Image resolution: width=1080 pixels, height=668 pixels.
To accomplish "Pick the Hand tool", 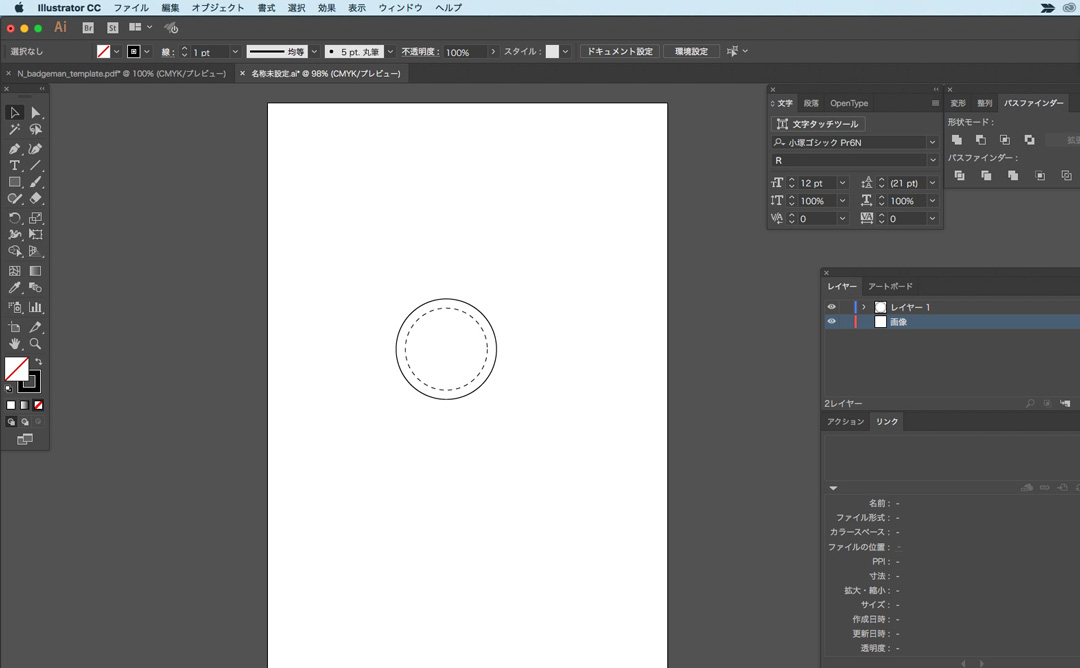I will (14, 344).
